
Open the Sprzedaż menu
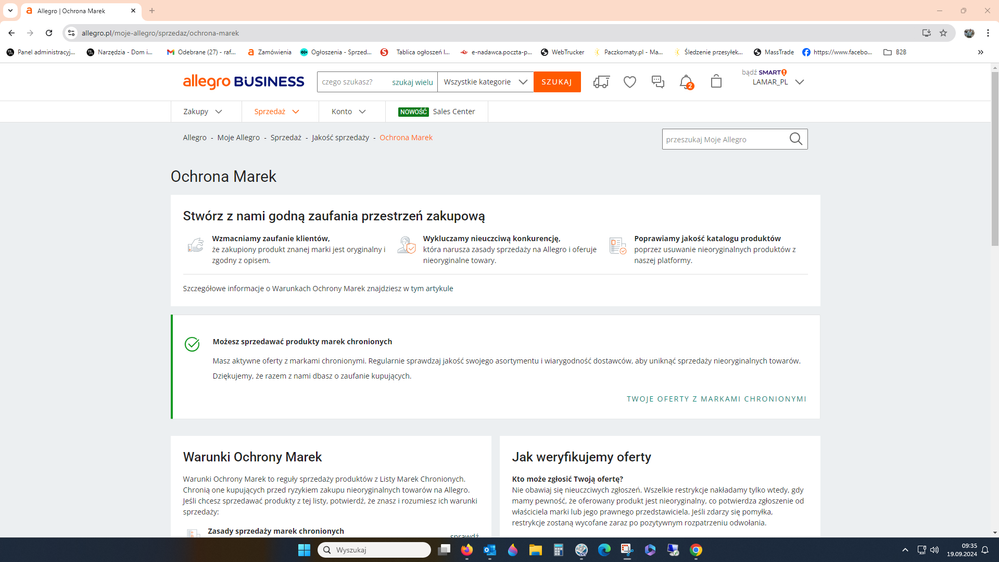pos(276,112)
